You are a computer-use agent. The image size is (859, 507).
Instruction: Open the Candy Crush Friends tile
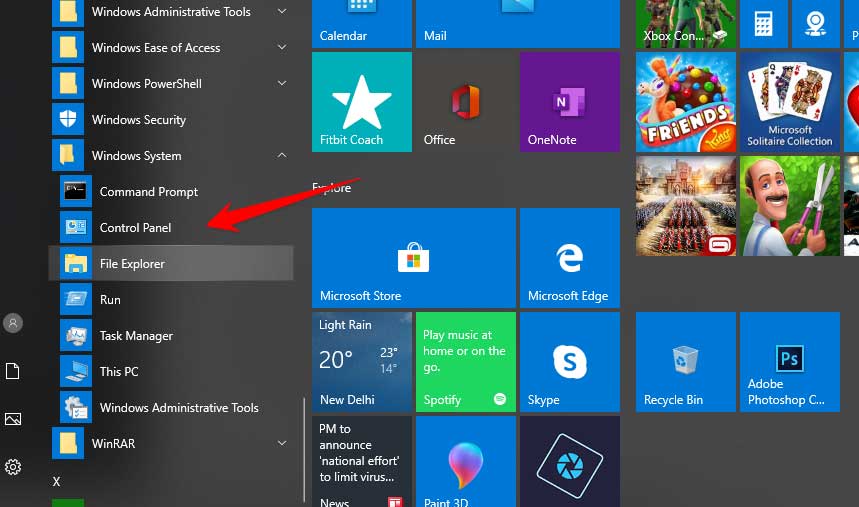point(685,102)
